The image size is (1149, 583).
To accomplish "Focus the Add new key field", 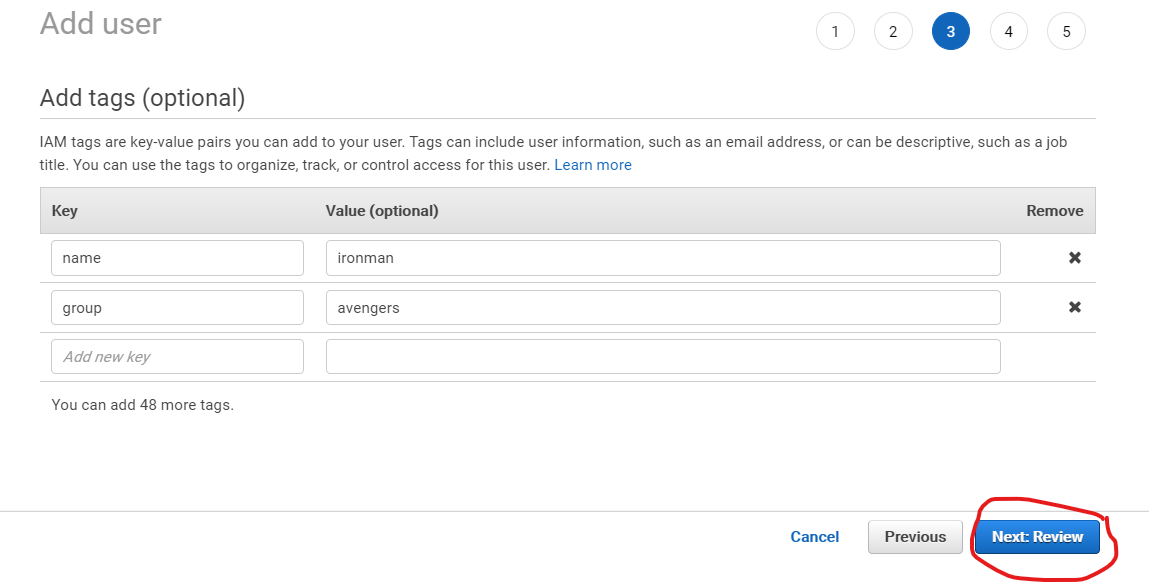I will pyautogui.click(x=177, y=357).
